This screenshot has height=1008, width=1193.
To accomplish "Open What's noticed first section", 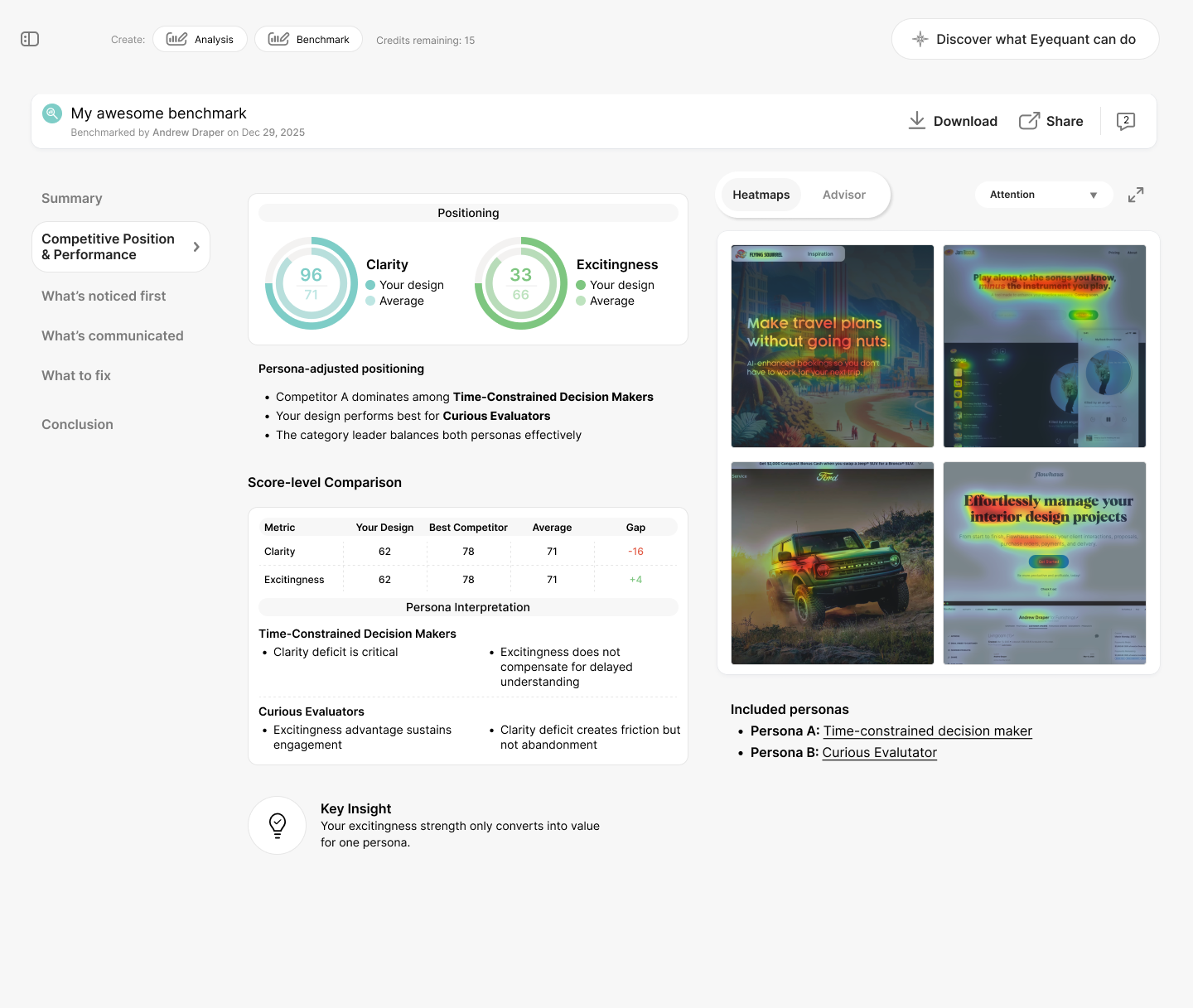I will point(104,297).
